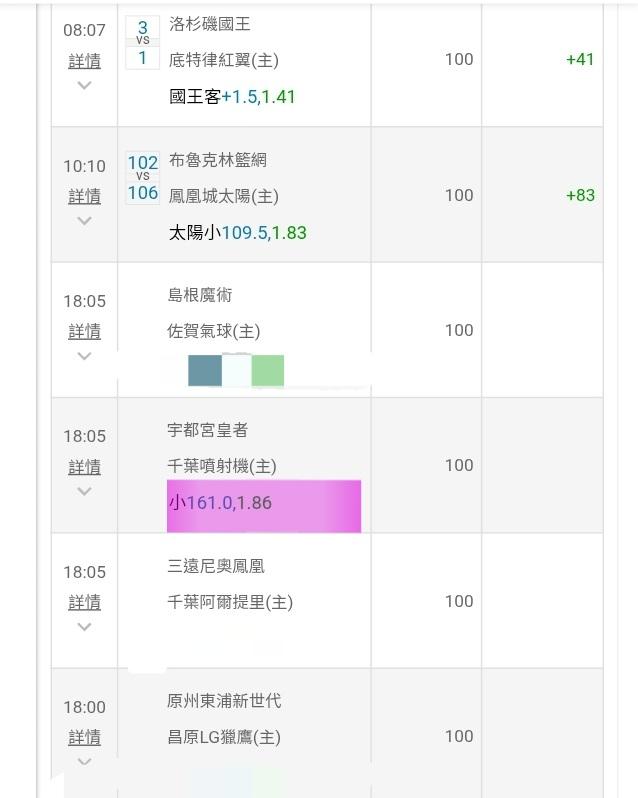The height and width of the screenshot is (798, 638).
Task: Click the 太陽小109.5,1.83 bet line
Action: tap(238, 233)
